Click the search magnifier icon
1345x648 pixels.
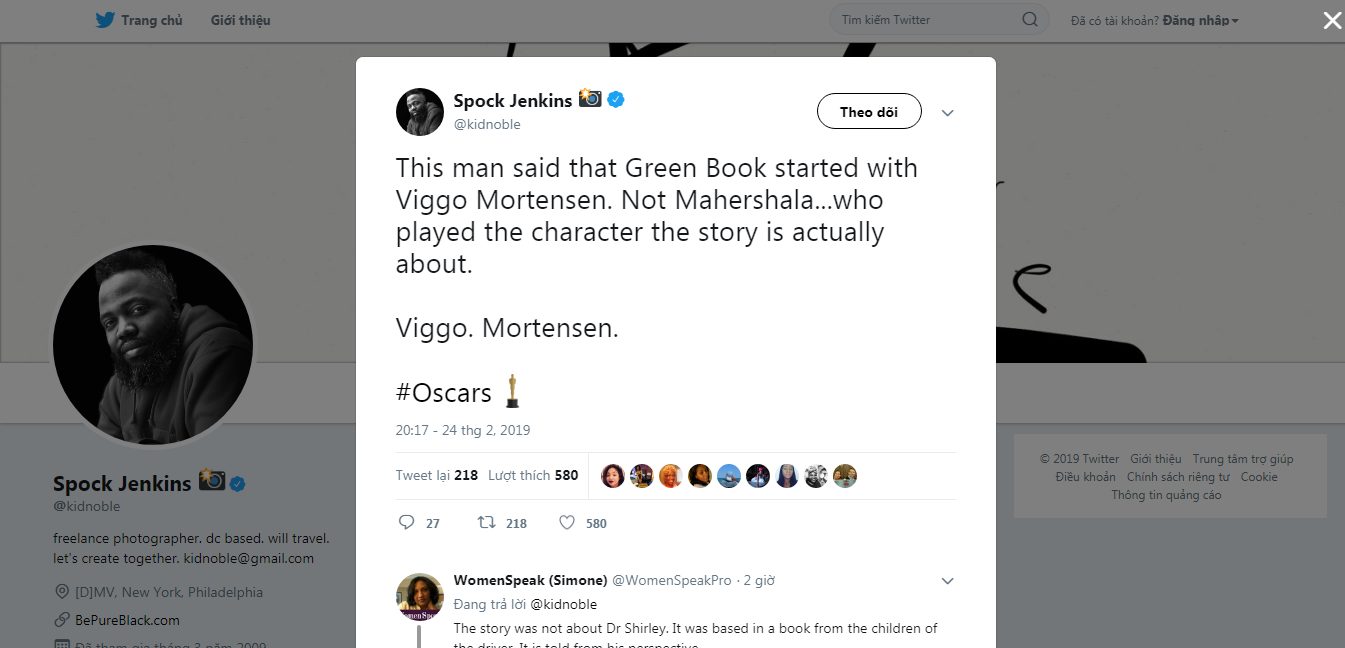pos(1029,20)
